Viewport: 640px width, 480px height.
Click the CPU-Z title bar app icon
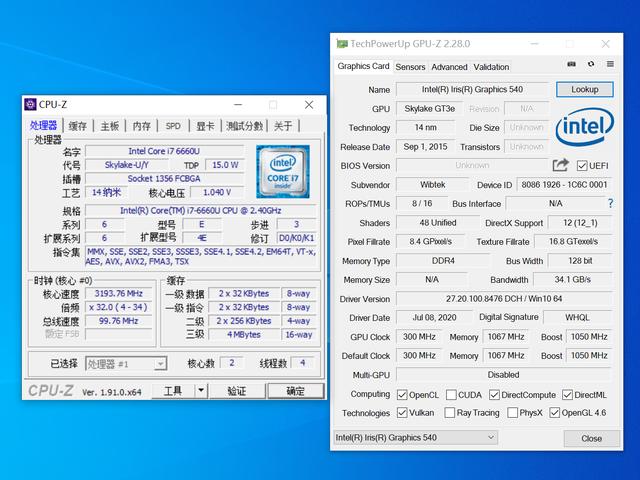(x=30, y=104)
